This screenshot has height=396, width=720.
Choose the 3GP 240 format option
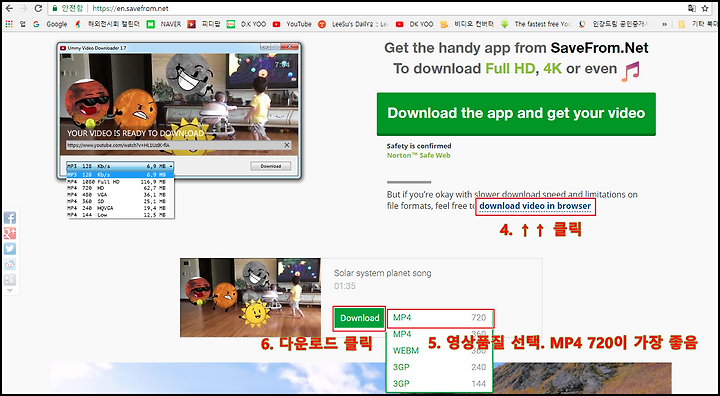[440, 367]
